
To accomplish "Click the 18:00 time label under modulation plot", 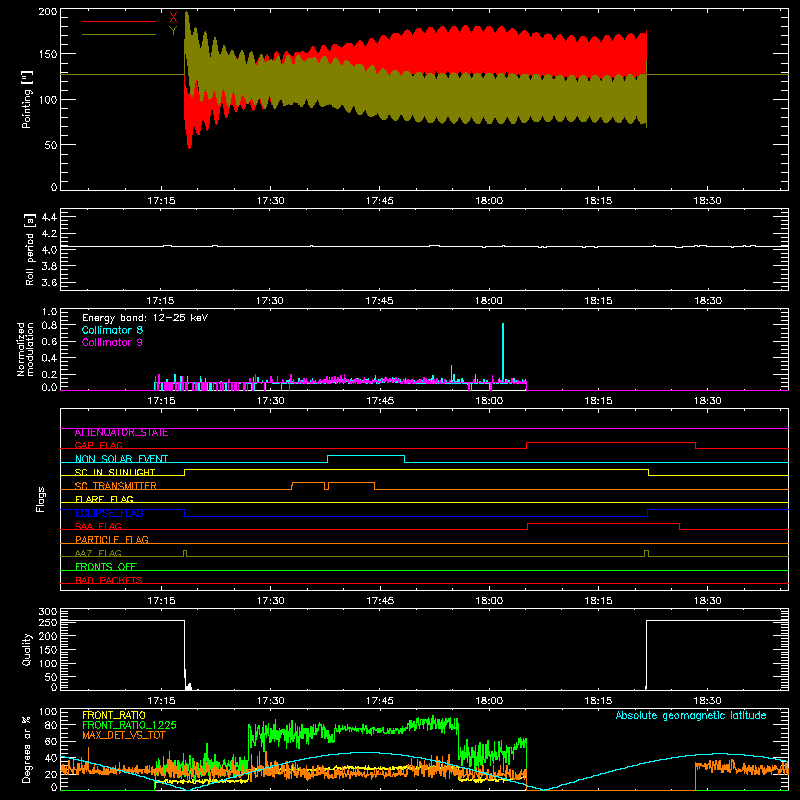I will (489, 401).
